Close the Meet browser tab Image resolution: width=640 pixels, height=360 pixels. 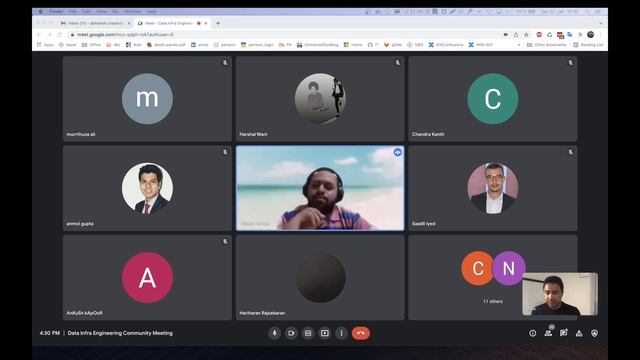pyautogui.click(x=206, y=23)
